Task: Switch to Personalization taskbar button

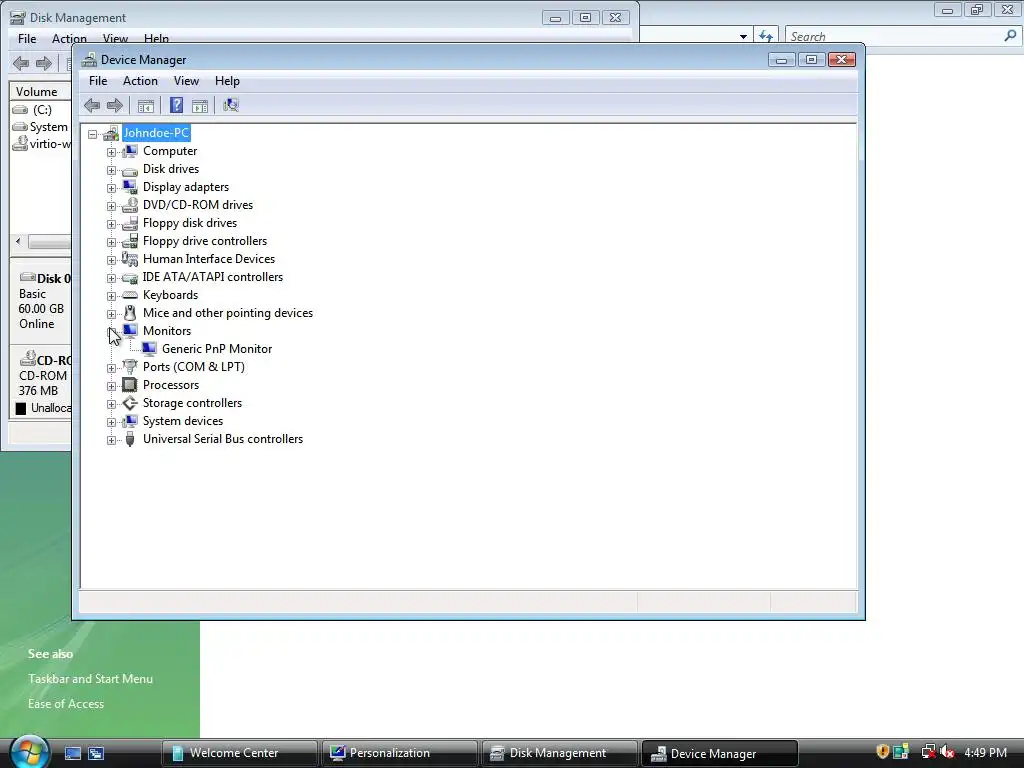Action: (x=399, y=754)
